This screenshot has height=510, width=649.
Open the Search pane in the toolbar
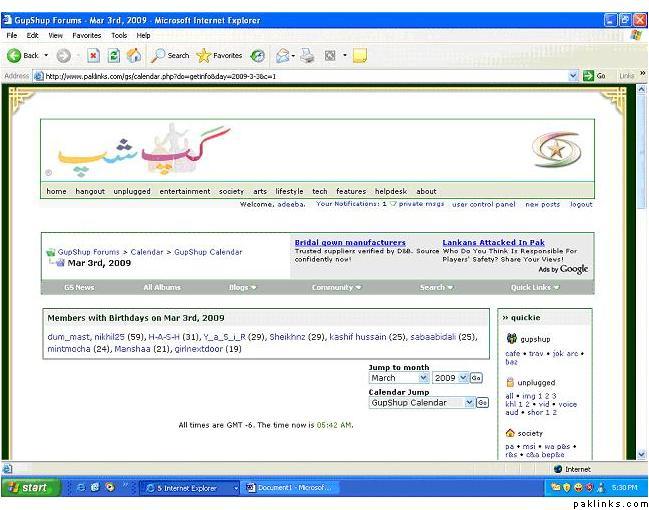pyautogui.click(x=170, y=55)
